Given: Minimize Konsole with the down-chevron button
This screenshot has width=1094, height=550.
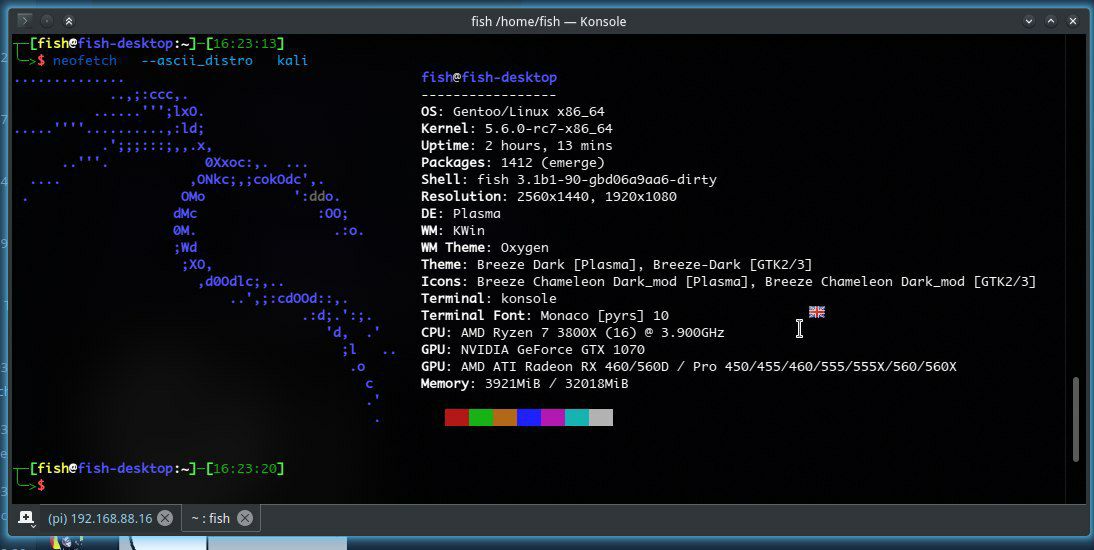Looking at the screenshot, I should [x=1028, y=21].
